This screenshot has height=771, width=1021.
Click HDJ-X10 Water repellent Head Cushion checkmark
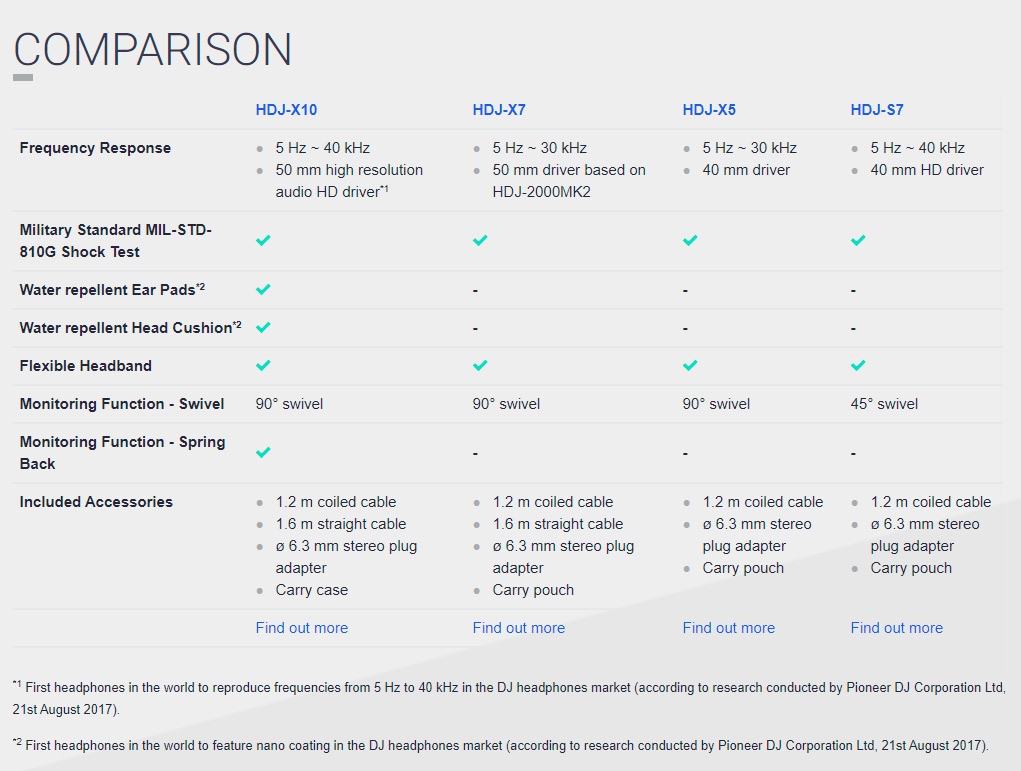click(x=263, y=328)
